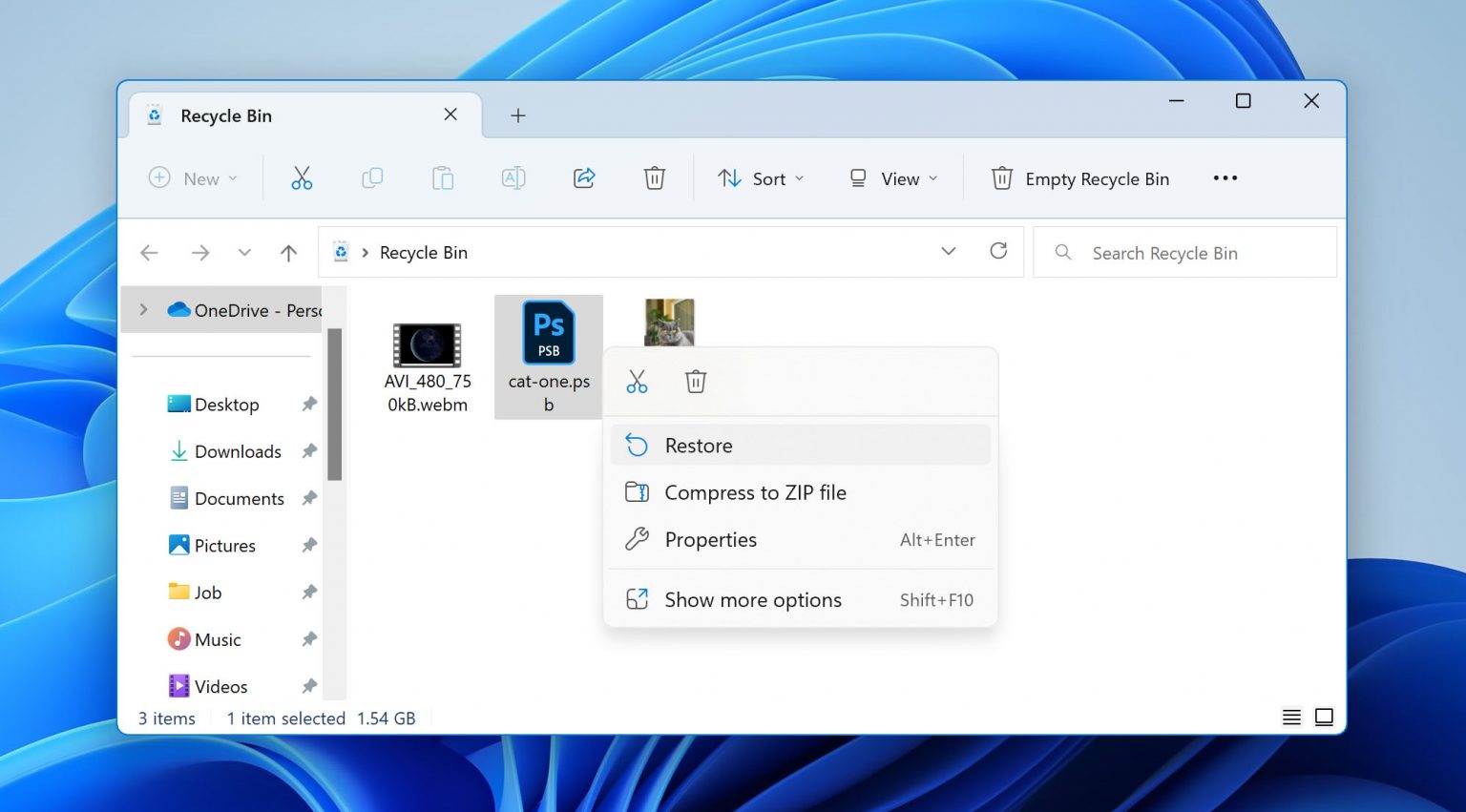Screen dimensions: 1466x812
Task: Select the cat image thumbnail
Action: pos(668,322)
